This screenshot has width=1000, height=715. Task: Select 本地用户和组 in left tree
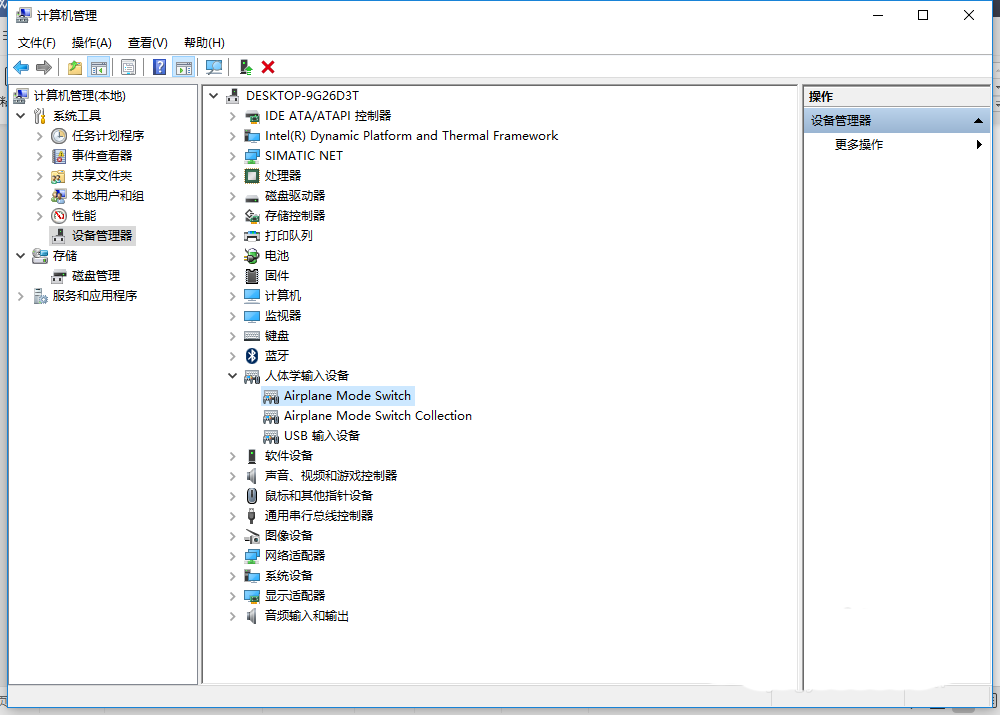(x=107, y=196)
